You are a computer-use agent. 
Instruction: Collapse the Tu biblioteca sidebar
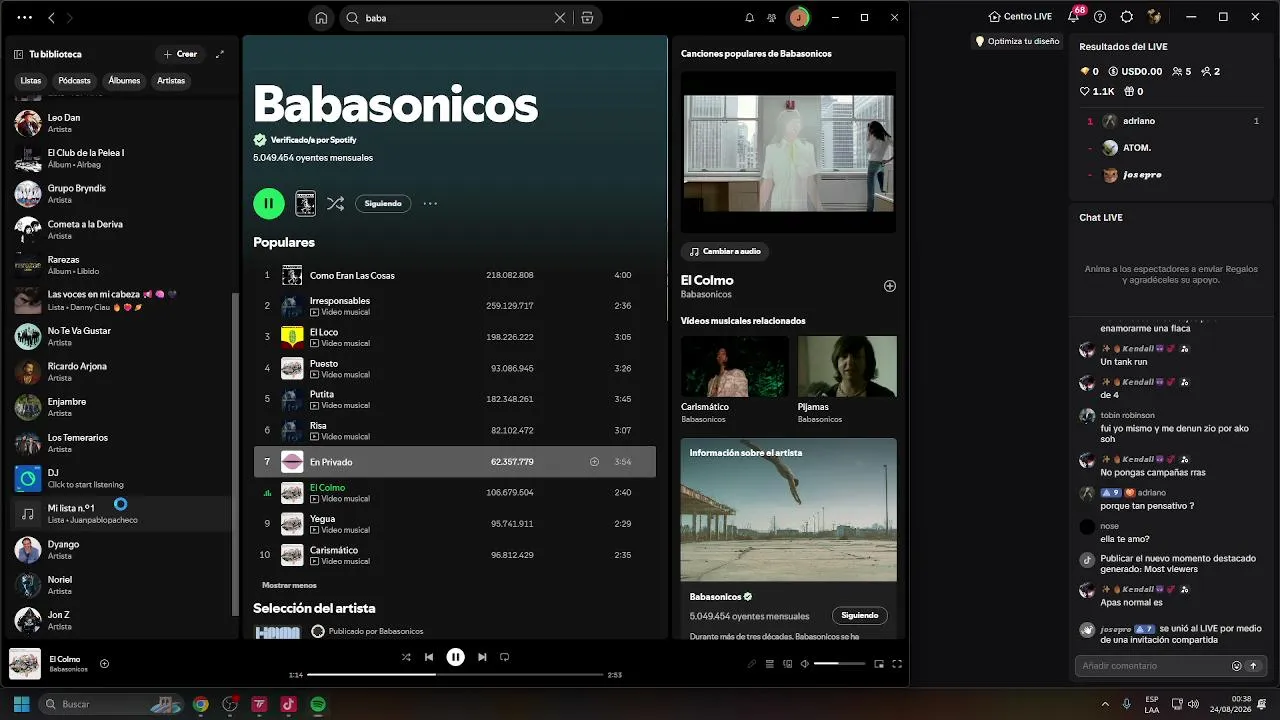tap(18, 54)
